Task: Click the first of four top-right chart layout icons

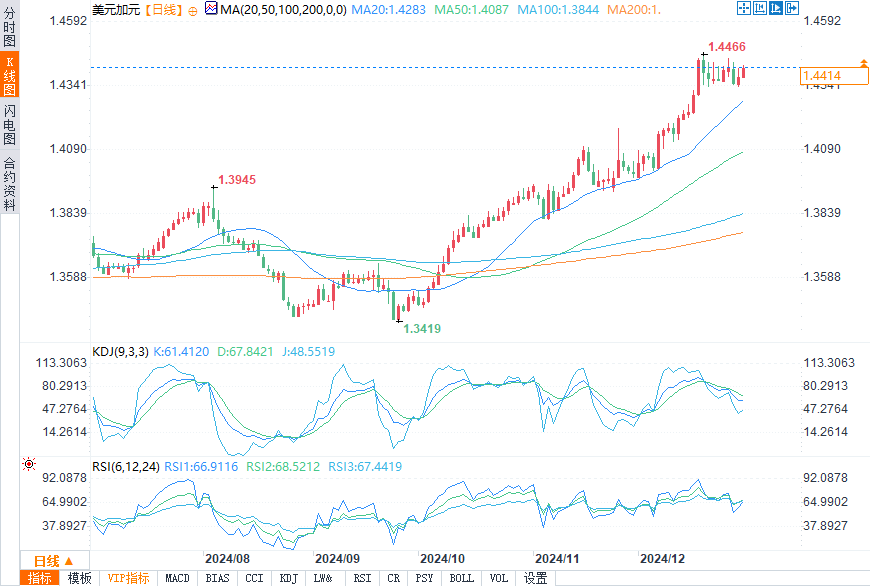Action: 743,9
